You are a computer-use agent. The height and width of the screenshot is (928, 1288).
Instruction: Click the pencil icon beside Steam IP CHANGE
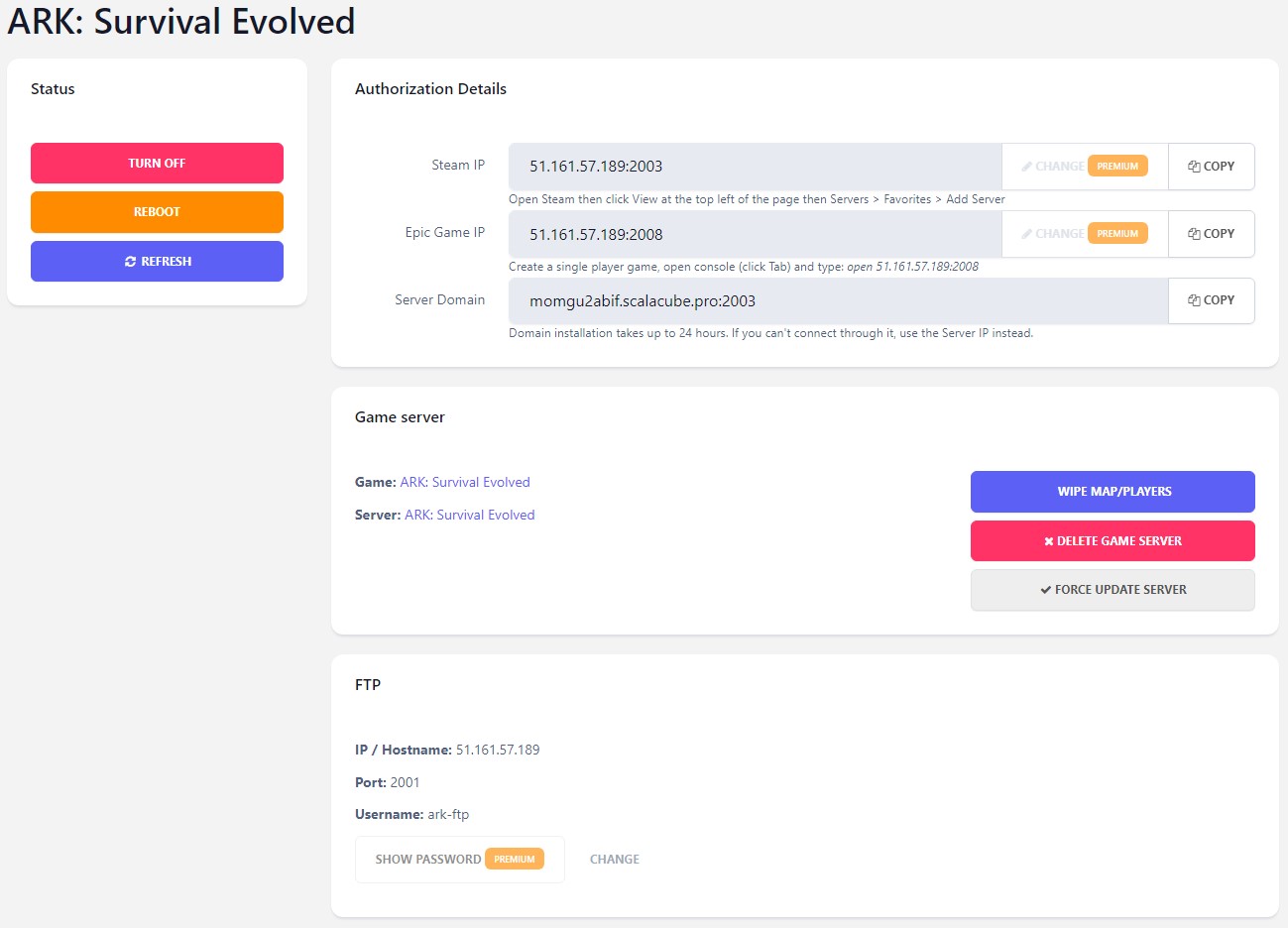1027,167
